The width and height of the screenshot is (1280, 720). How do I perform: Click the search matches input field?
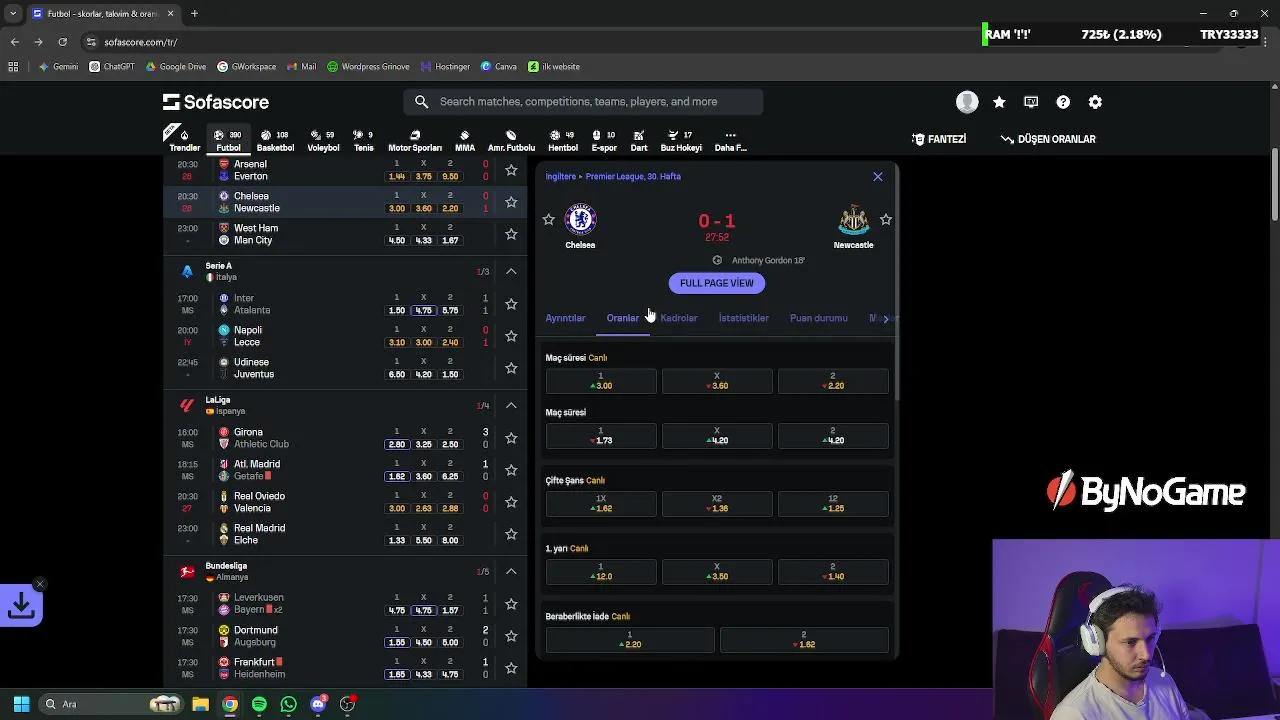point(584,102)
